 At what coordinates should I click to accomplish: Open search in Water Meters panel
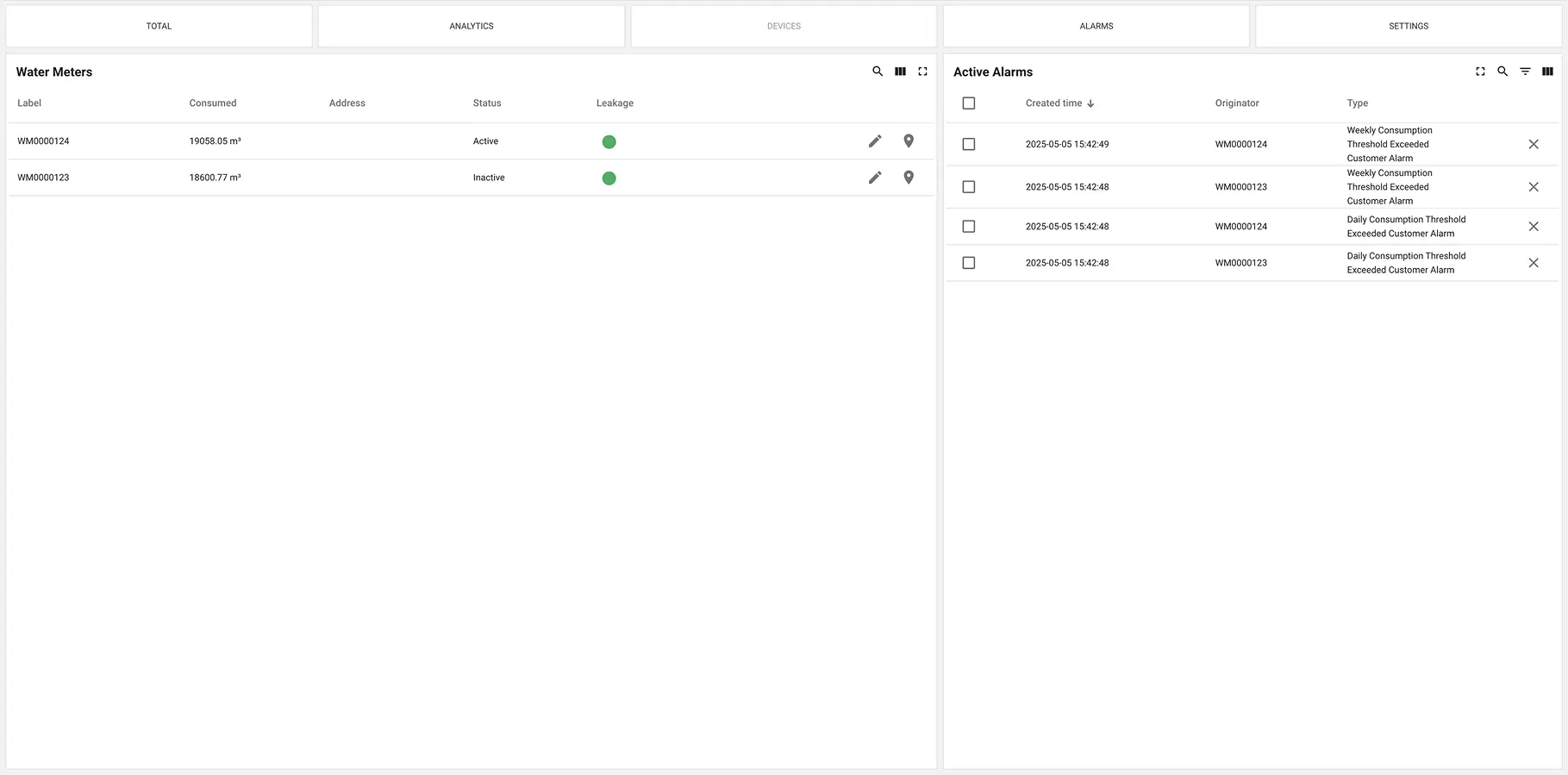pos(878,72)
